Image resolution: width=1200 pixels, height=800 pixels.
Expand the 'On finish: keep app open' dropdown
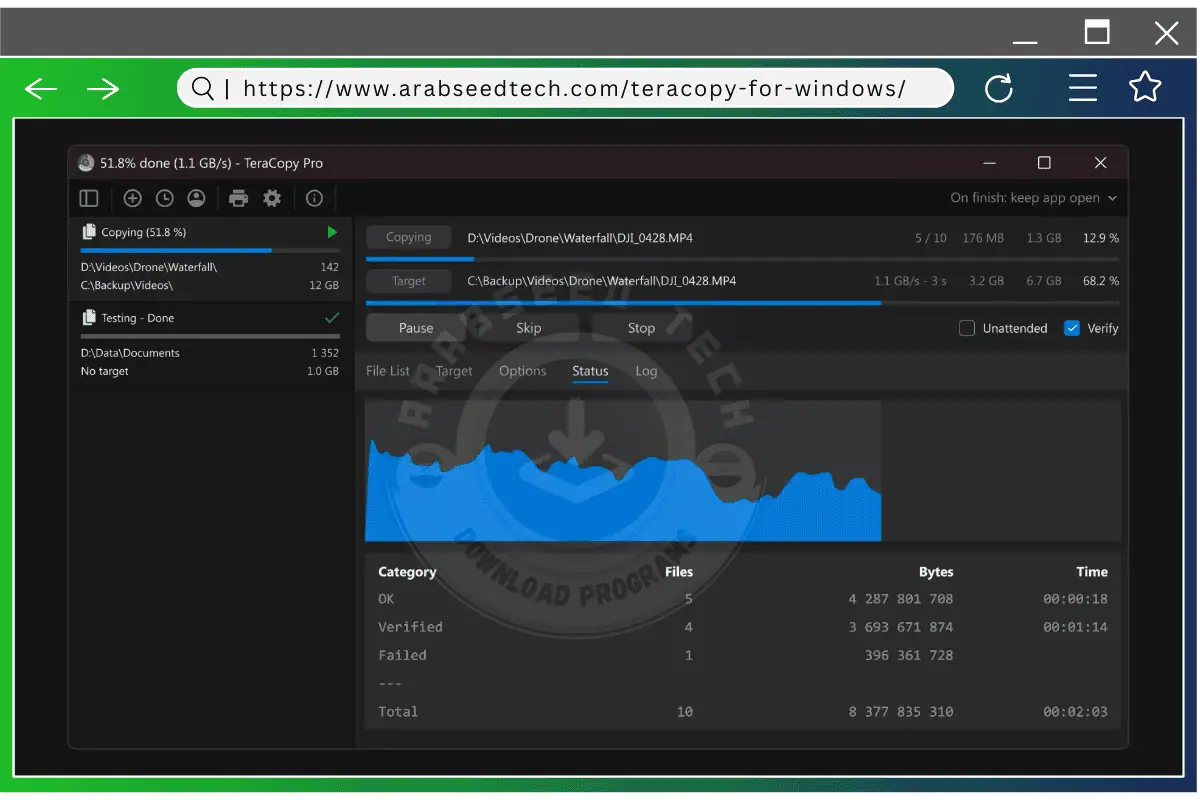pos(1033,198)
